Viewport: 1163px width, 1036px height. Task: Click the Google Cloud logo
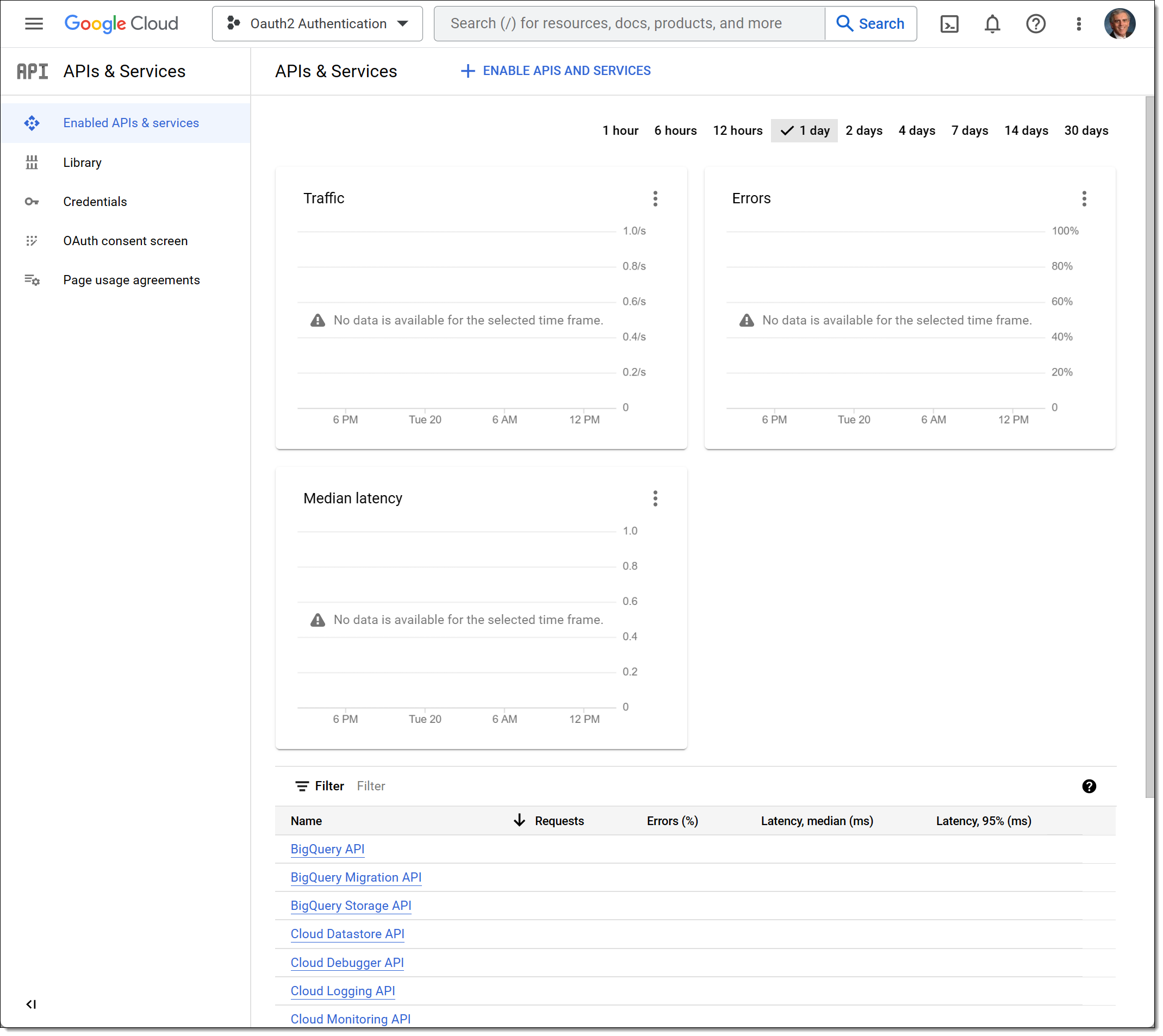pyautogui.click(x=121, y=23)
